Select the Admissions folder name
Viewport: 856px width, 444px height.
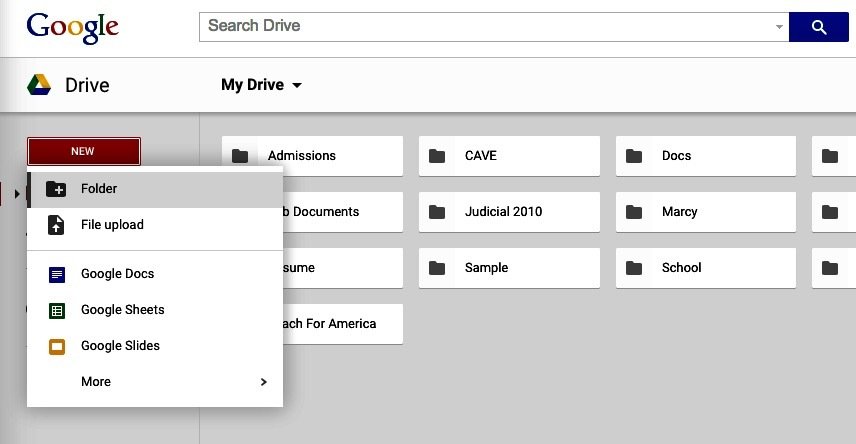[302, 156]
